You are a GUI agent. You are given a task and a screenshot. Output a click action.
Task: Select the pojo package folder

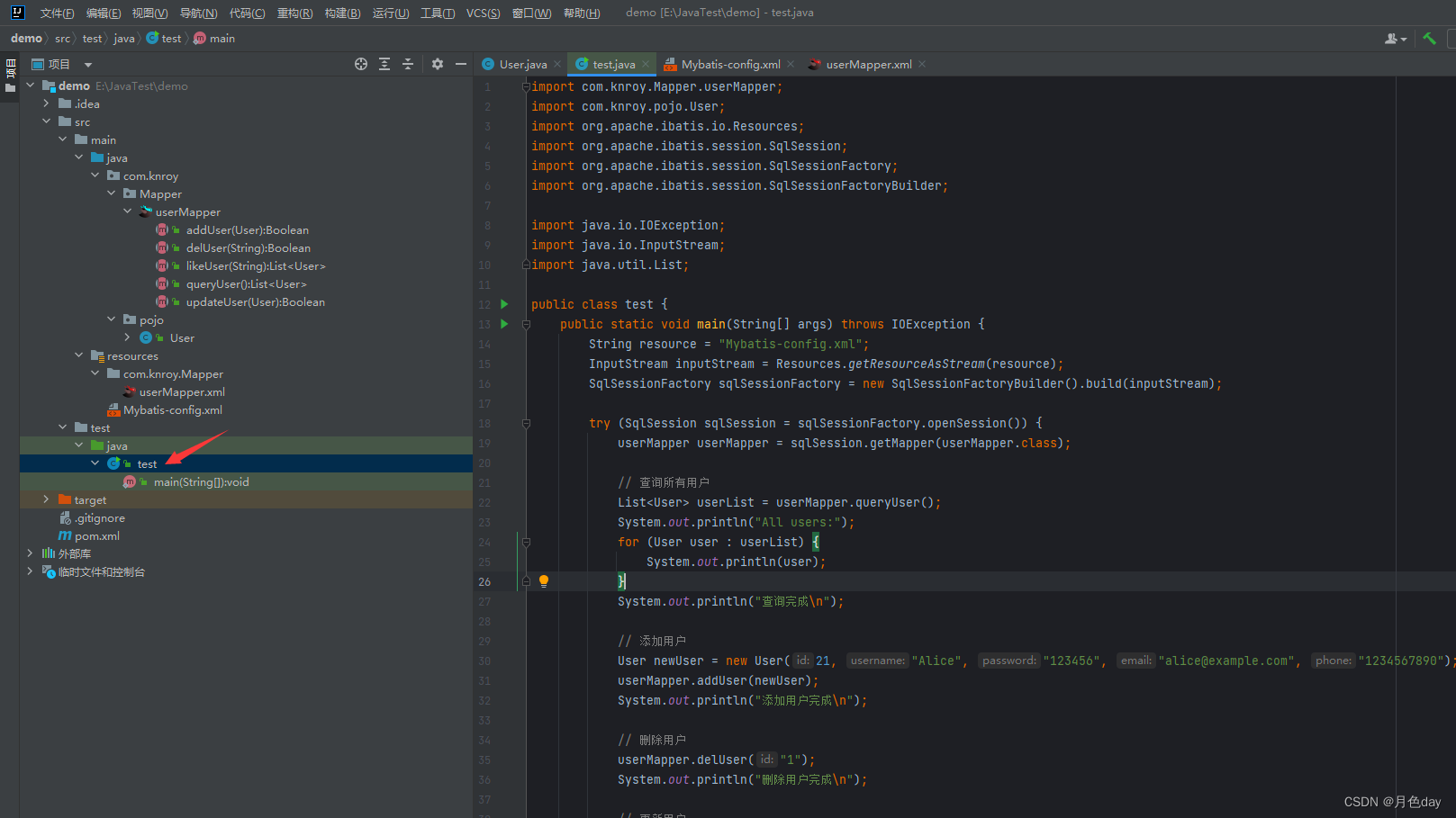coord(151,319)
